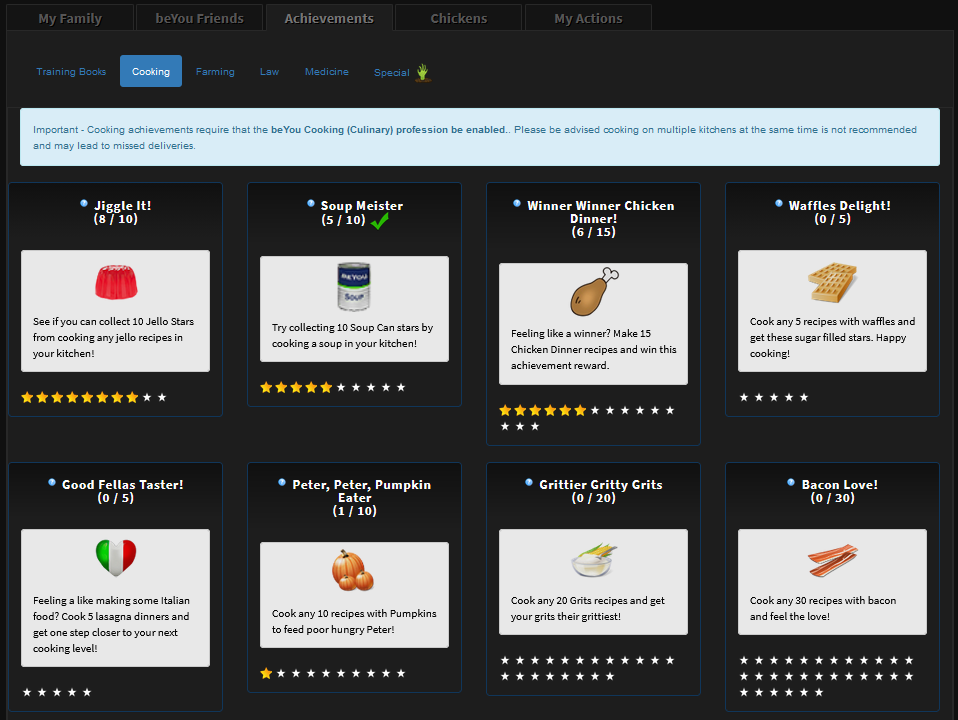Select the beYou soup can icon
Viewport: 958px width, 720px height.
point(354,287)
